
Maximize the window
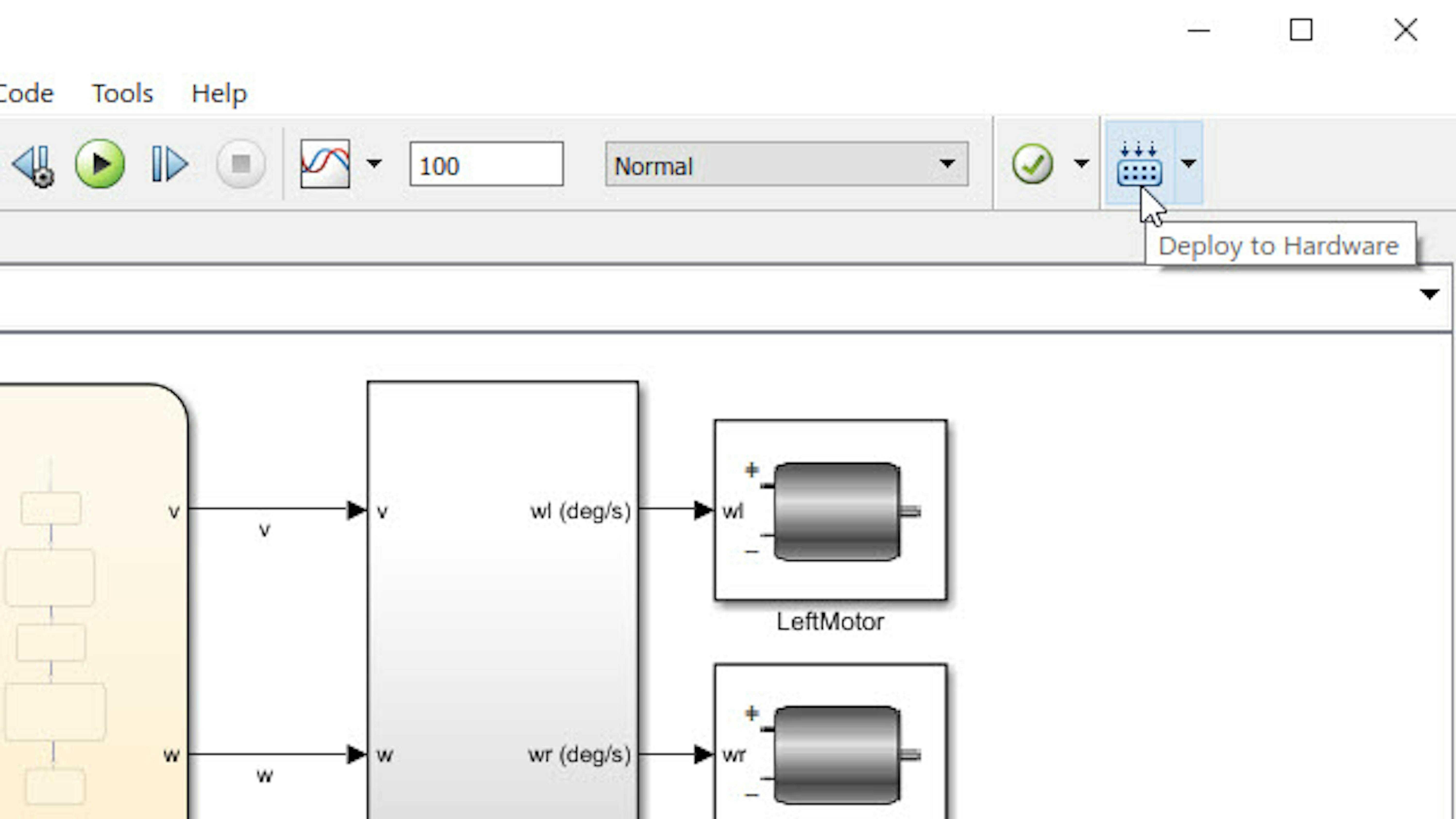click(1301, 30)
